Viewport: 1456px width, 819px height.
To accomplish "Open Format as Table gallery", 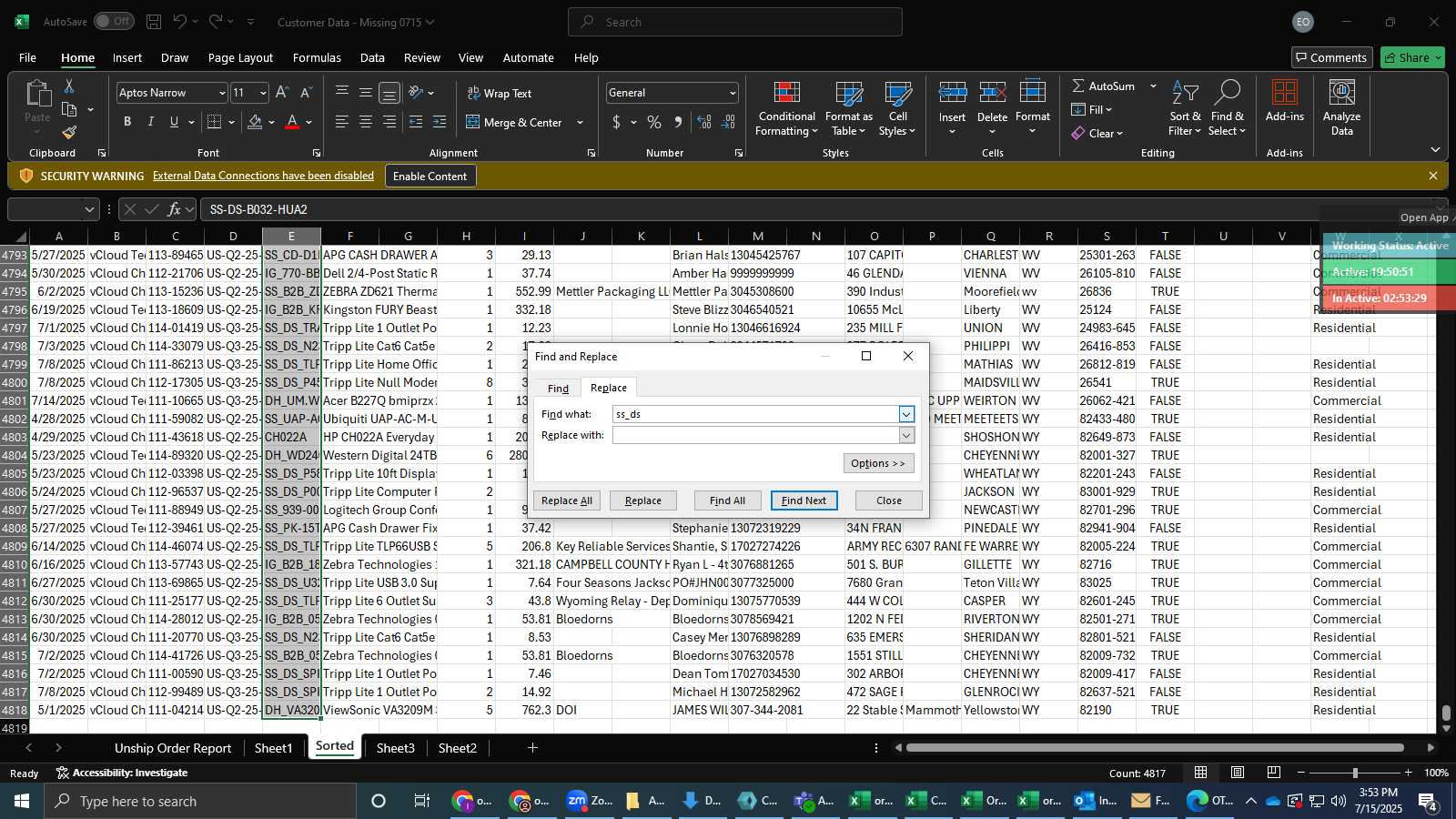I will (x=848, y=109).
